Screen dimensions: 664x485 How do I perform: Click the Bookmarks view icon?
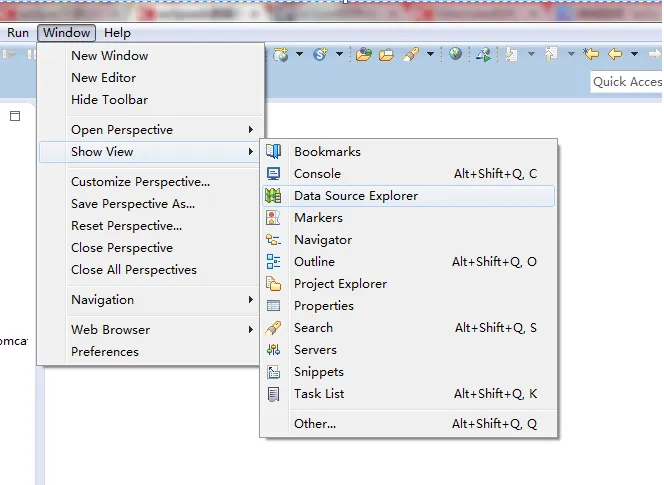coord(273,151)
